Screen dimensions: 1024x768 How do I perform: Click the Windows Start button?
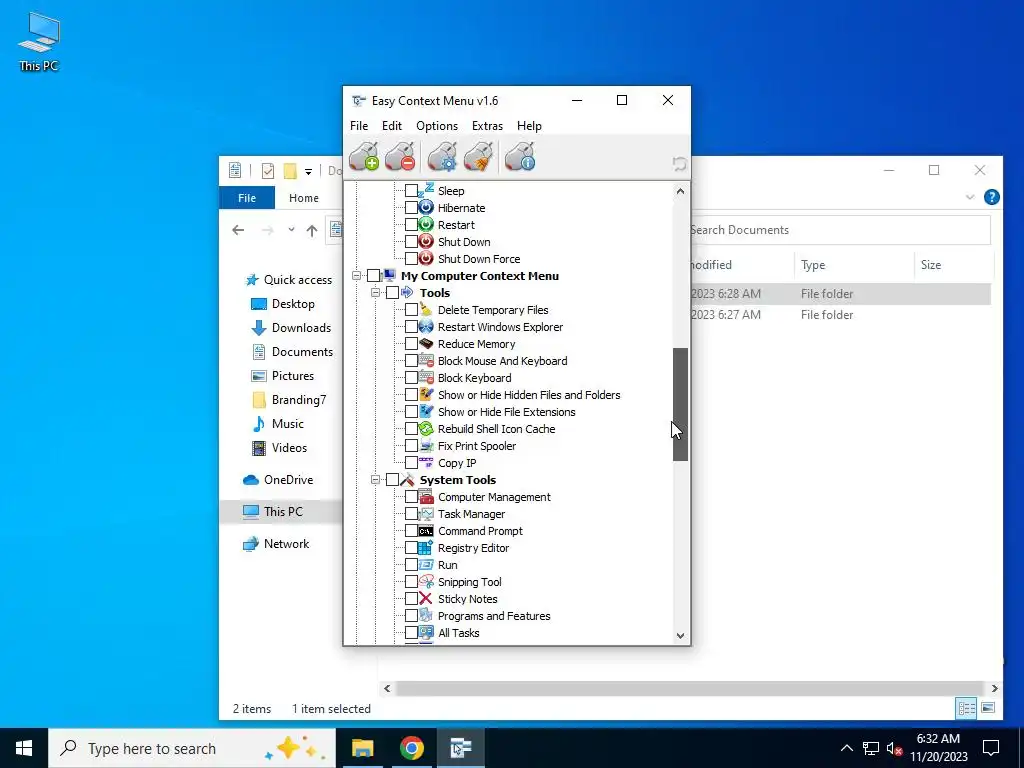24,748
